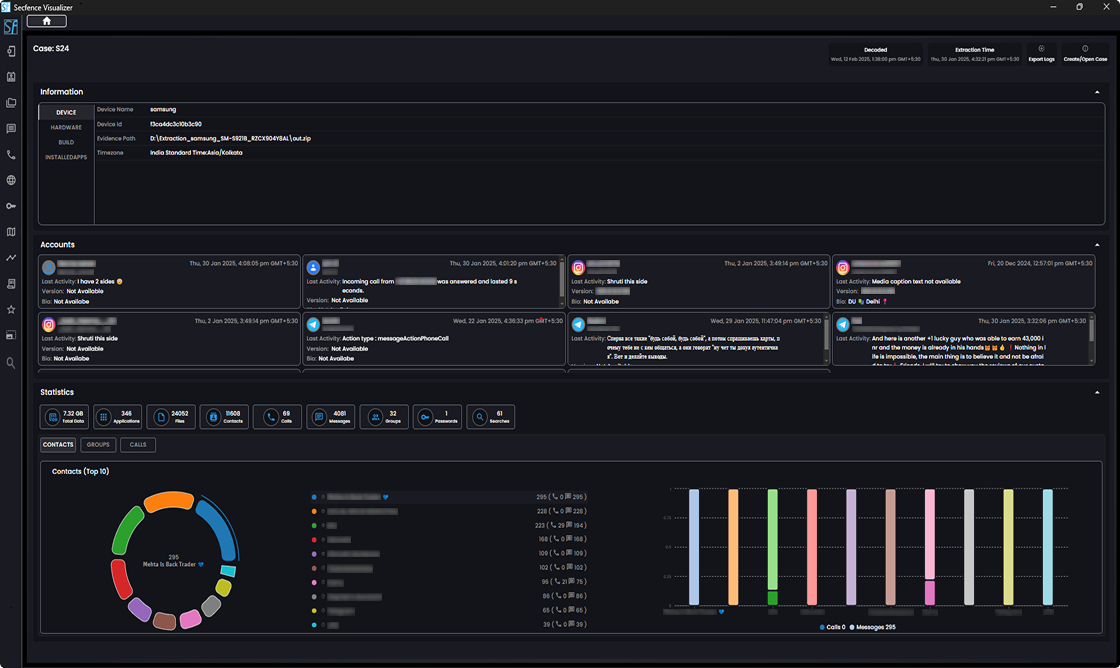Open the map sidebar icon

point(11,231)
